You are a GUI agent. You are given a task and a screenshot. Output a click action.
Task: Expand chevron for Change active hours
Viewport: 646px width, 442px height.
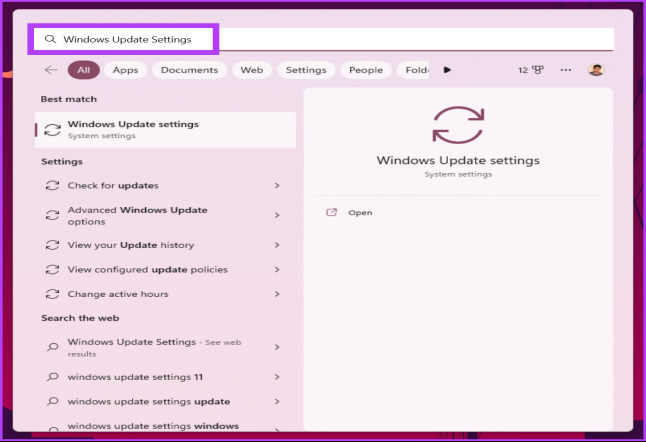[x=276, y=294]
